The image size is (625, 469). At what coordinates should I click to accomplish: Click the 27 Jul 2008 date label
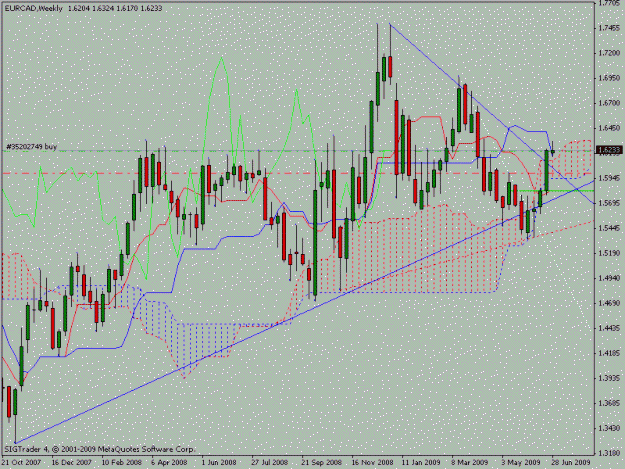[x=269, y=462]
